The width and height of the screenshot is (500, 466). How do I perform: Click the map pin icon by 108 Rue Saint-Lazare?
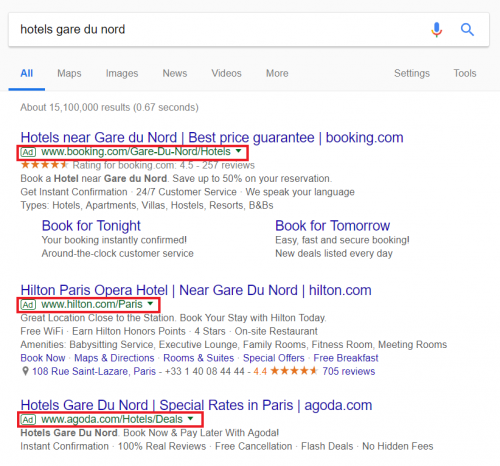tap(25, 371)
